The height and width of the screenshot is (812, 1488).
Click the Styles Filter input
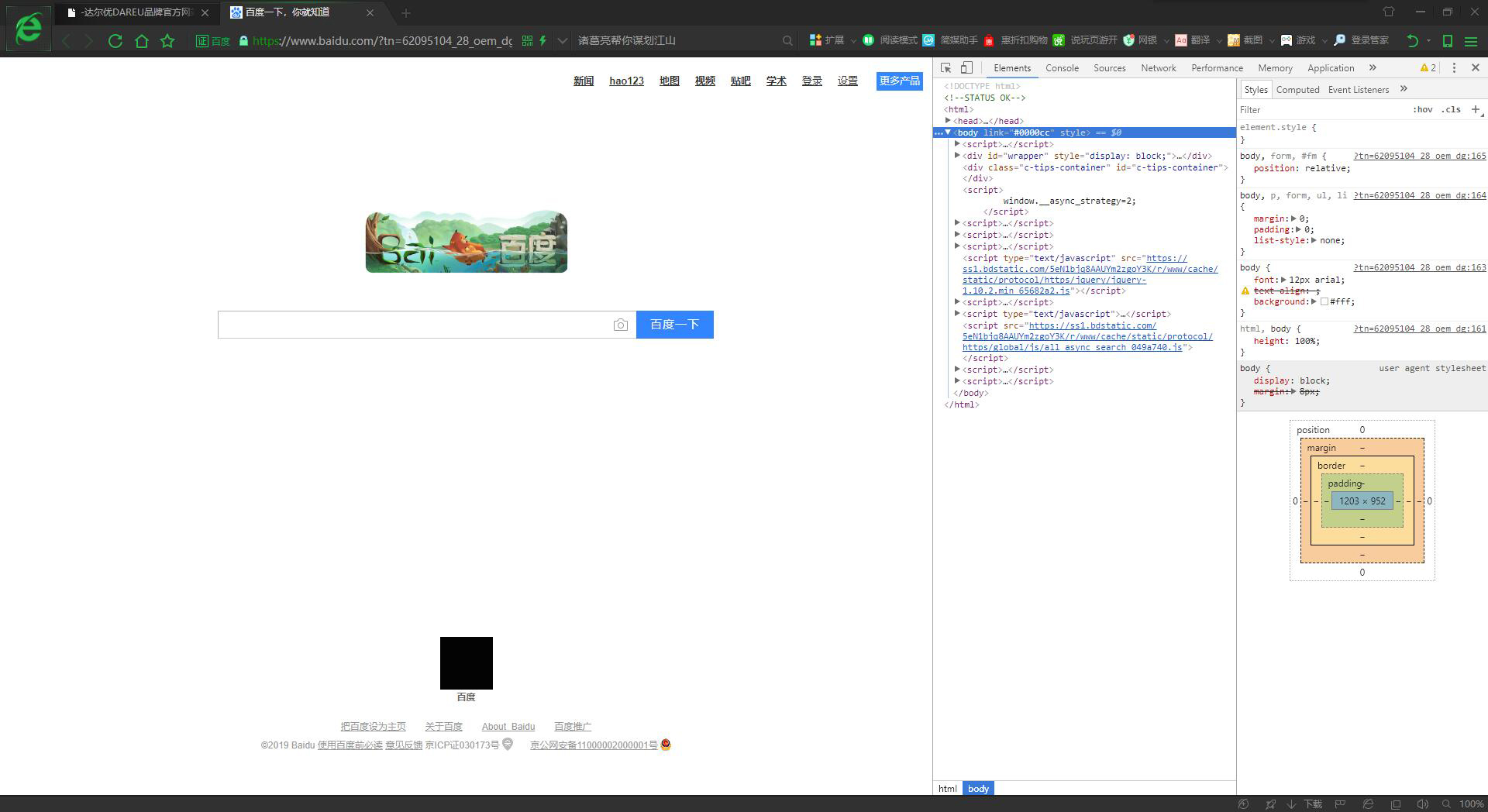pyautogui.click(x=1322, y=110)
